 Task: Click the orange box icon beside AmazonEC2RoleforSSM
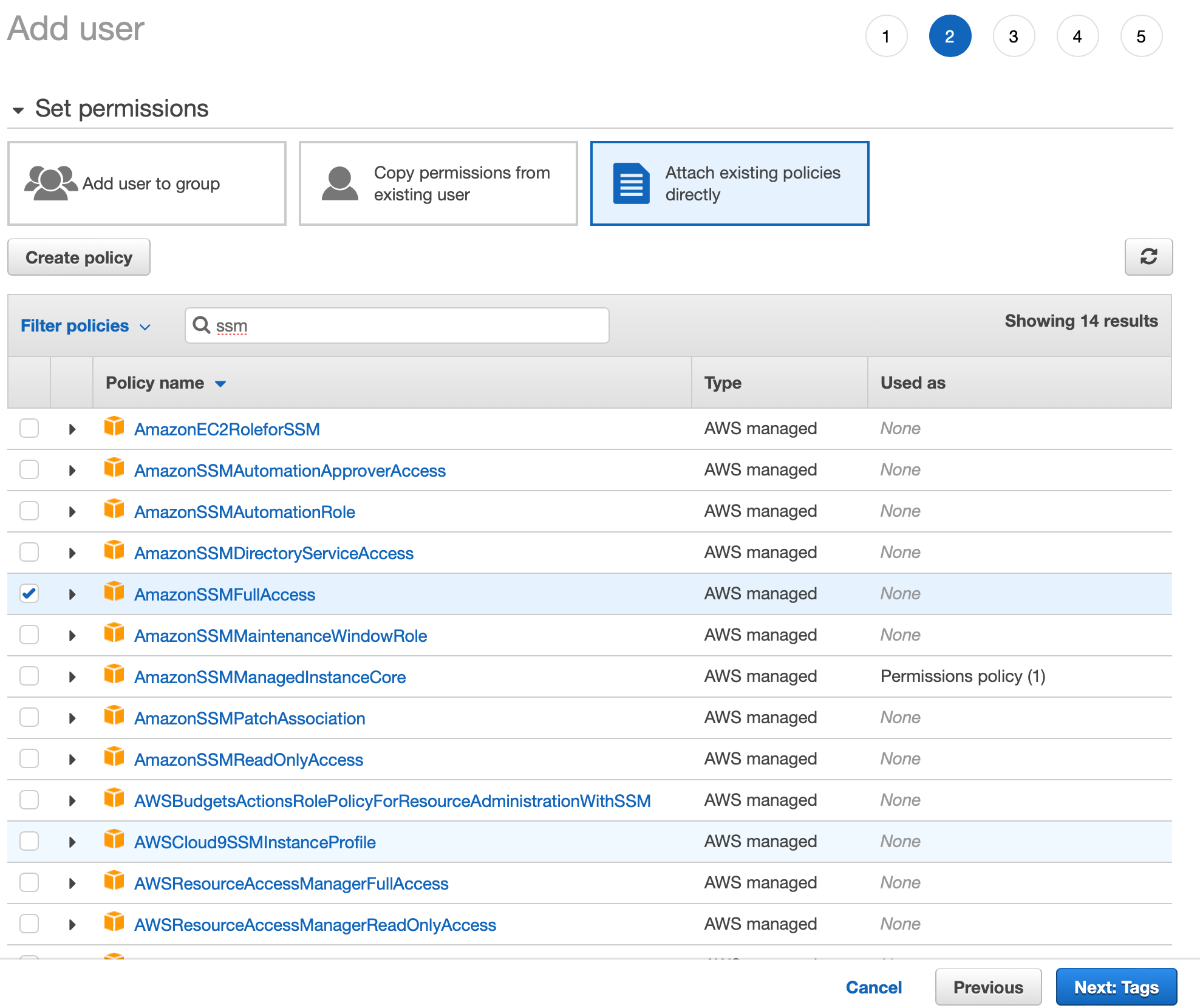click(114, 426)
